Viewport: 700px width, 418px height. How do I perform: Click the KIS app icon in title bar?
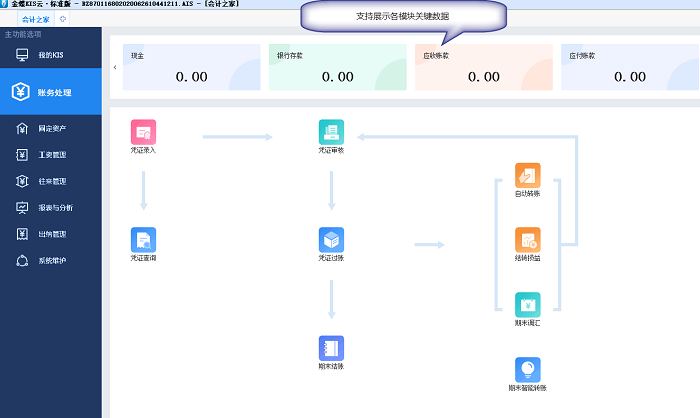tap(4, 4)
